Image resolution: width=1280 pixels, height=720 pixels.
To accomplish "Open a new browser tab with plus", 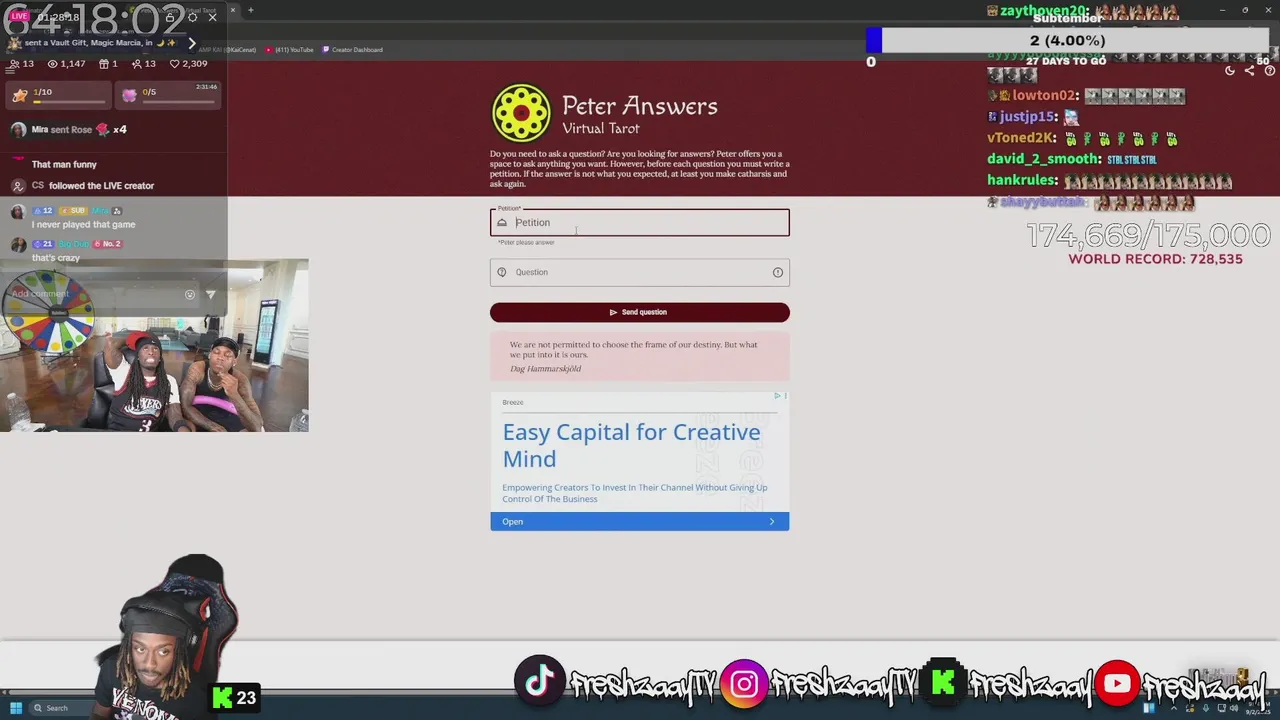I will [x=250, y=10].
